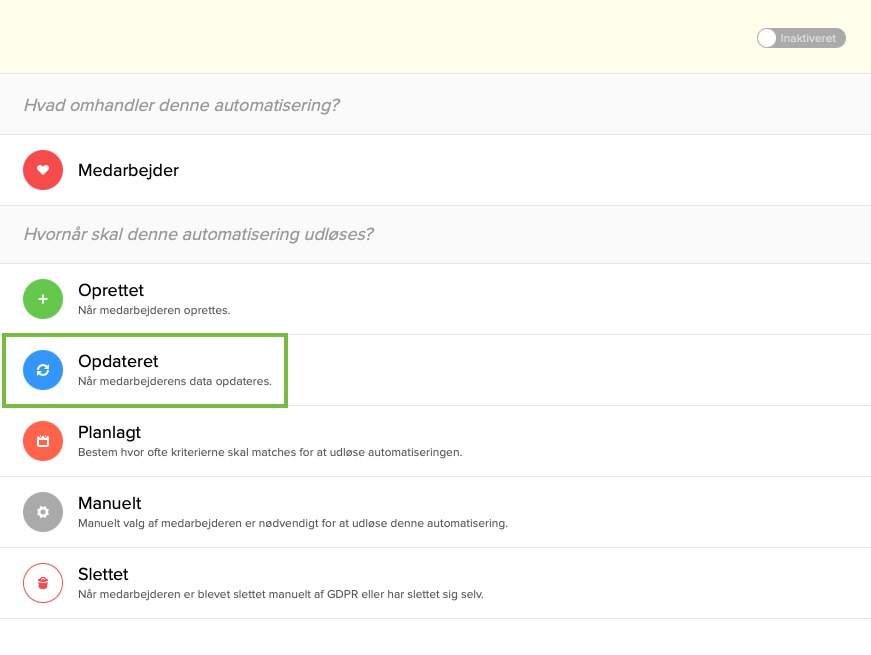Click the Planlagt description about matching criteria
Screen dimensions: 871x655
pyautogui.click(x=270, y=452)
